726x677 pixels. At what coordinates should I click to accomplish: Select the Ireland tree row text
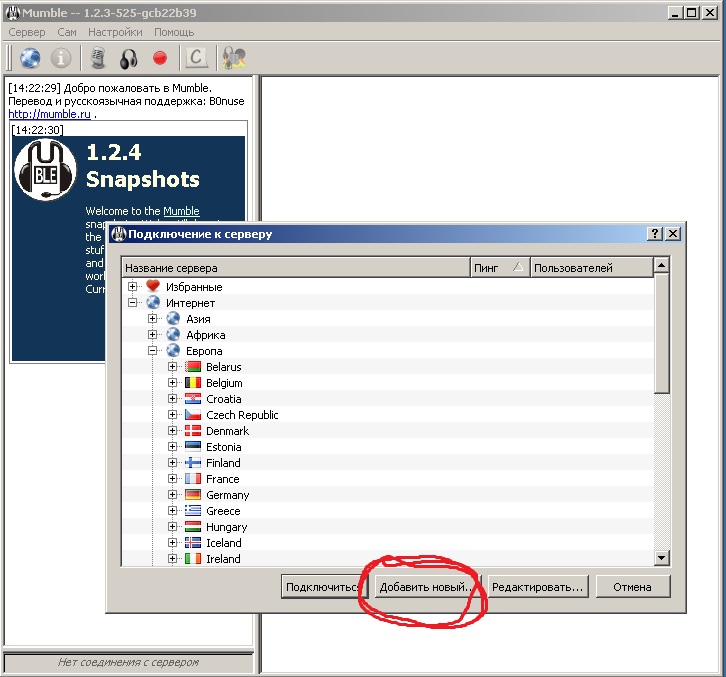point(223,559)
